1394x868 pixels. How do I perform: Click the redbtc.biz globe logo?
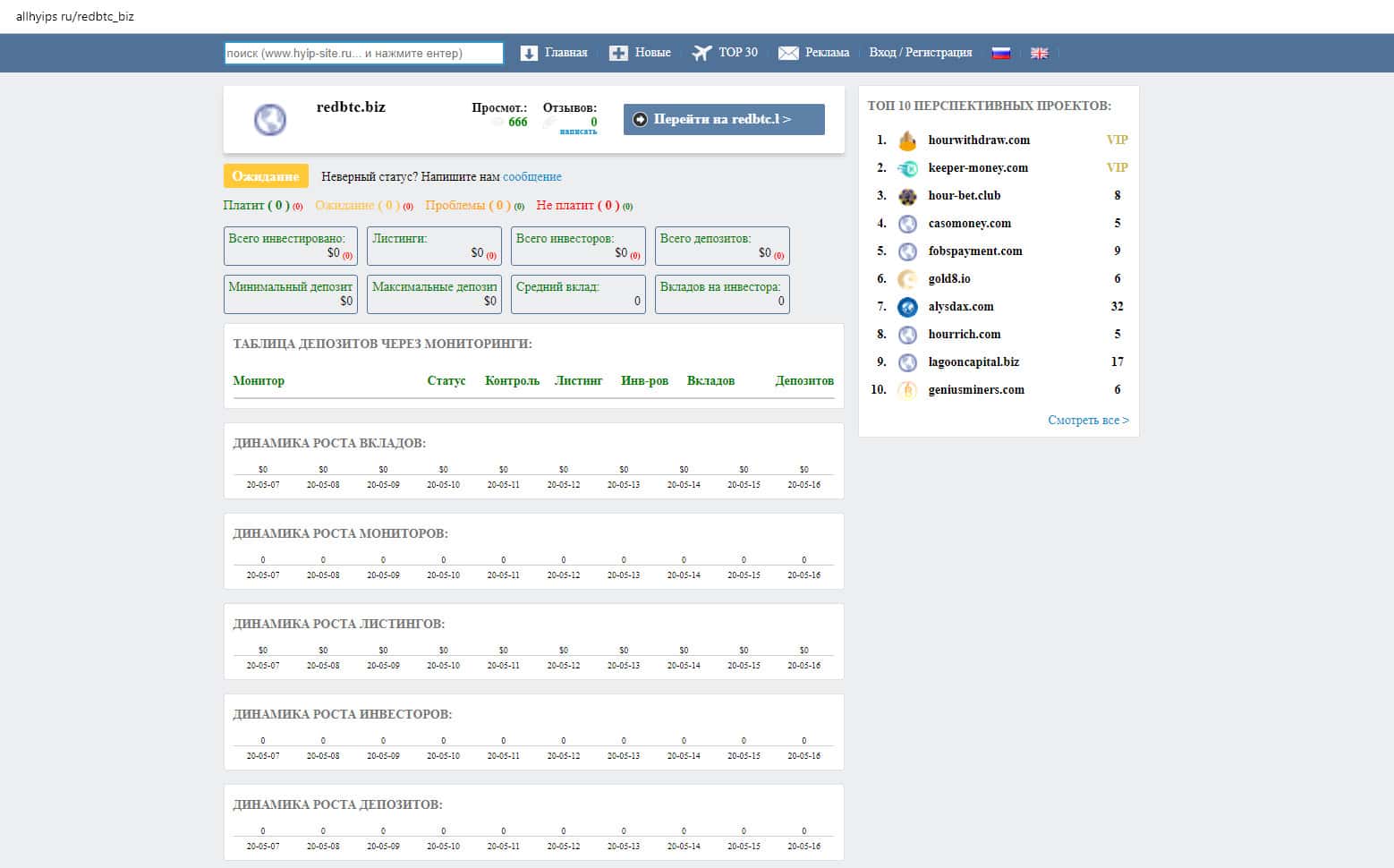[x=270, y=119]
